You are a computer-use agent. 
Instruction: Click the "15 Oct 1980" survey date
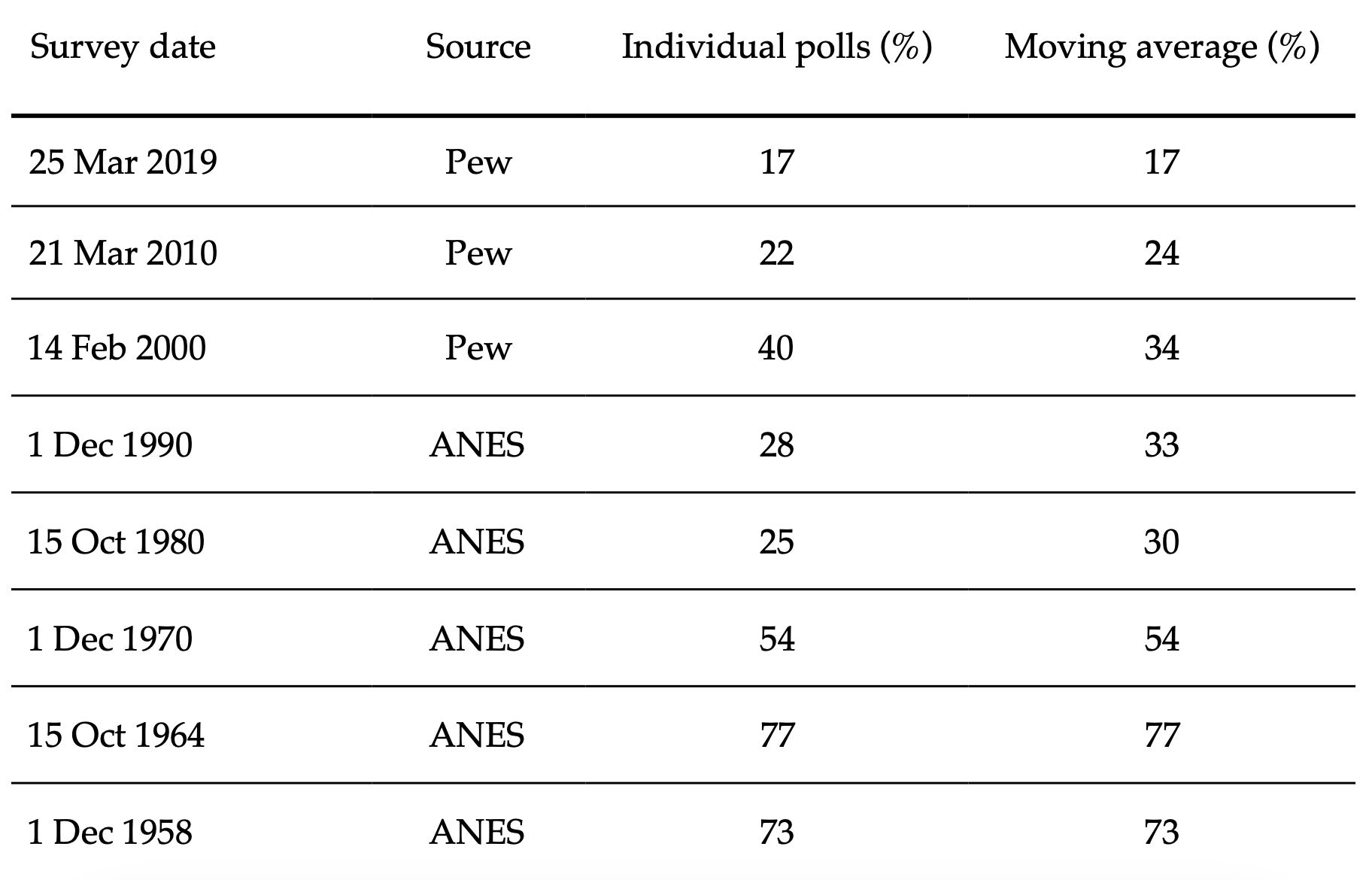click(x=116, y=542)
